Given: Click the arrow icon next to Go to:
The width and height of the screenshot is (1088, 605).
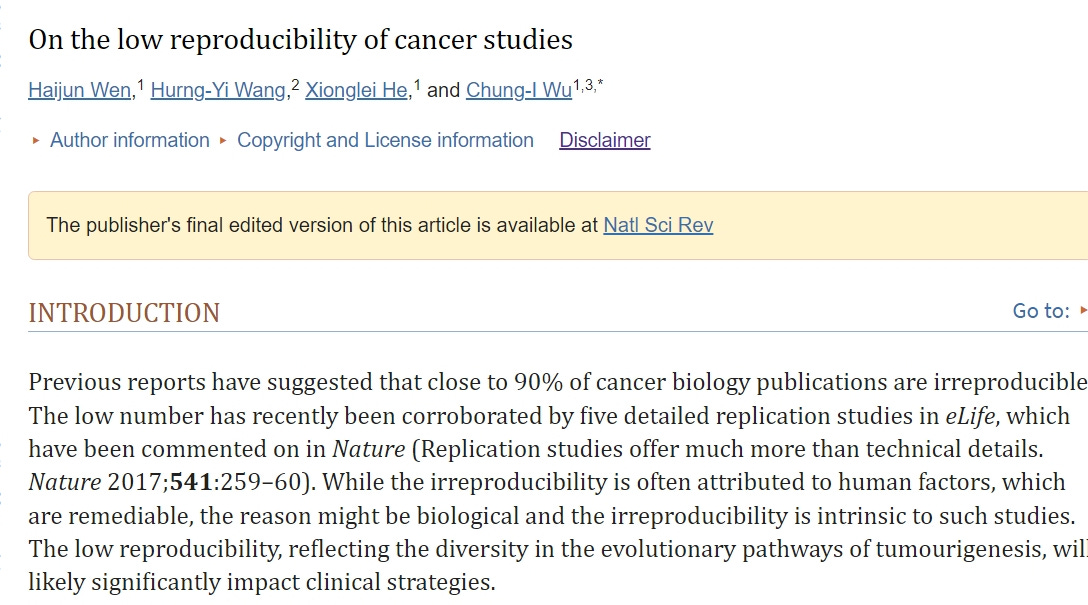Looking at the screenshot, I should [1083, 311].
